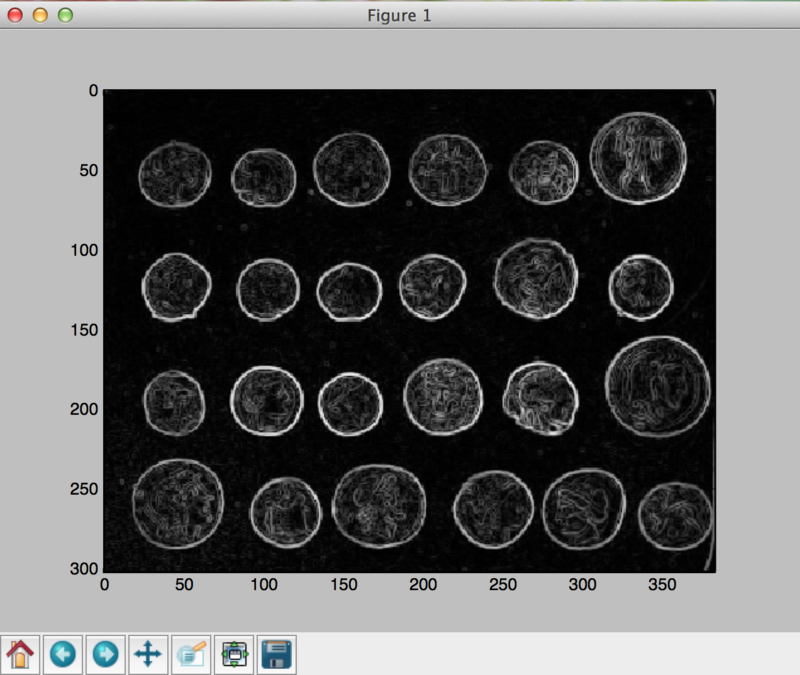Go forward to next view arrow
The height and width of the screenshot is (675, 800).
point(106,654)
